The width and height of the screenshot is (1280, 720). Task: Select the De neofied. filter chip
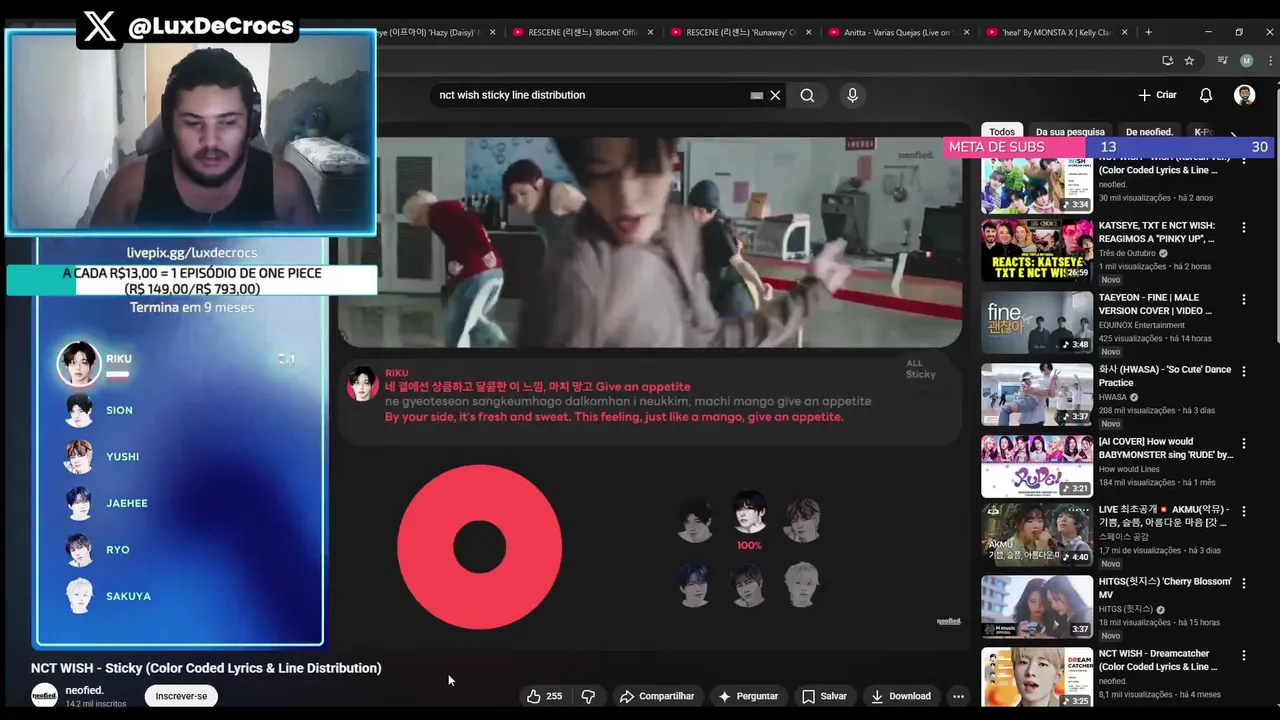pos(1149,132)
